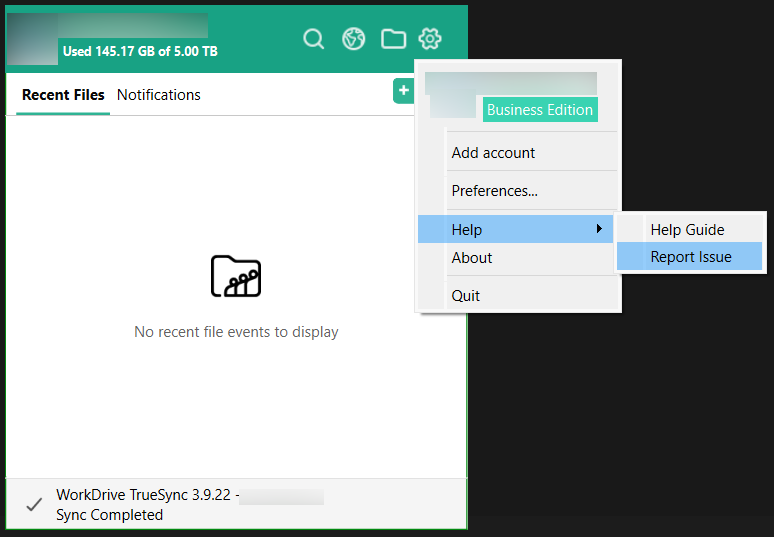774x537 pixels.
Task: Open Preferences... from the menu
Action: (x=518, y=191)
